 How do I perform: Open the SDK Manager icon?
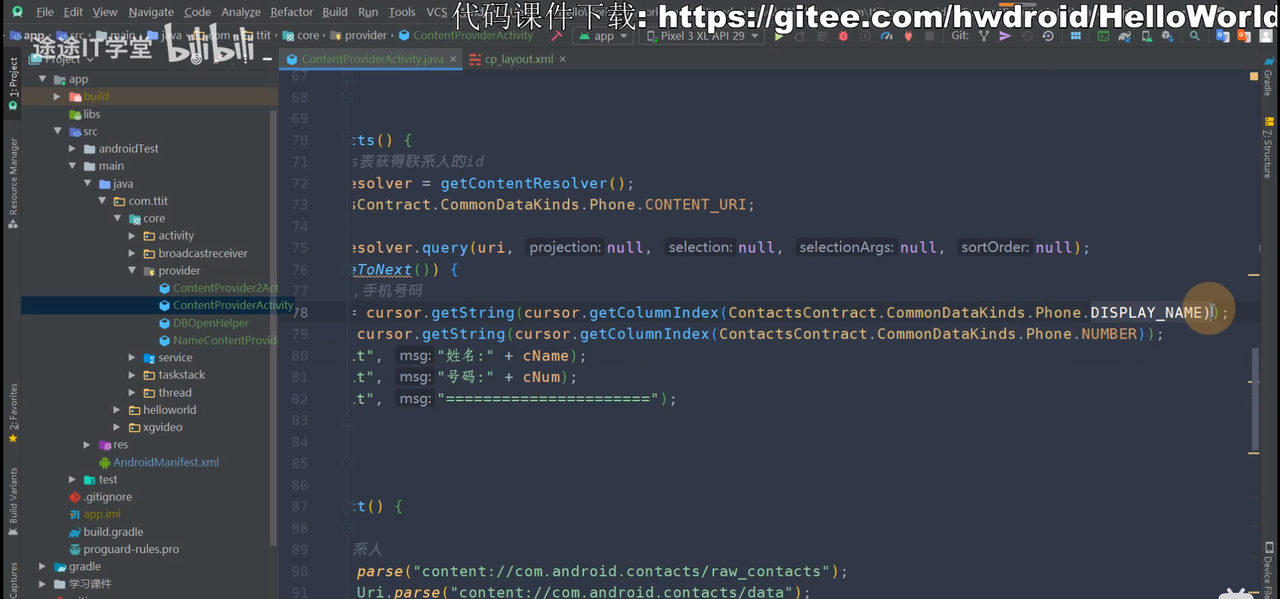(1167, 36)
